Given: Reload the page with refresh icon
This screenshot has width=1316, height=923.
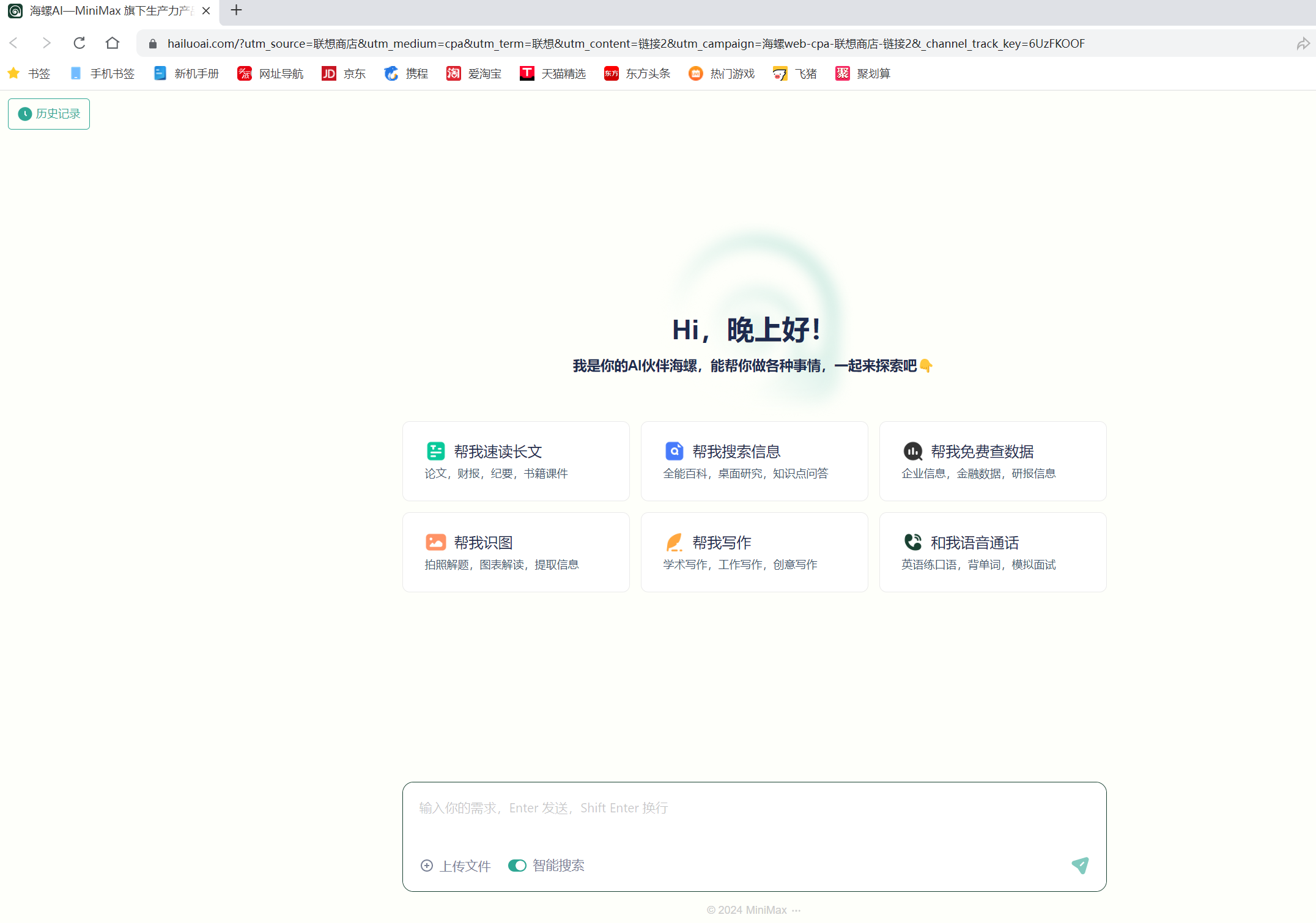Looking at the screenshot, I should coord(79,43).
